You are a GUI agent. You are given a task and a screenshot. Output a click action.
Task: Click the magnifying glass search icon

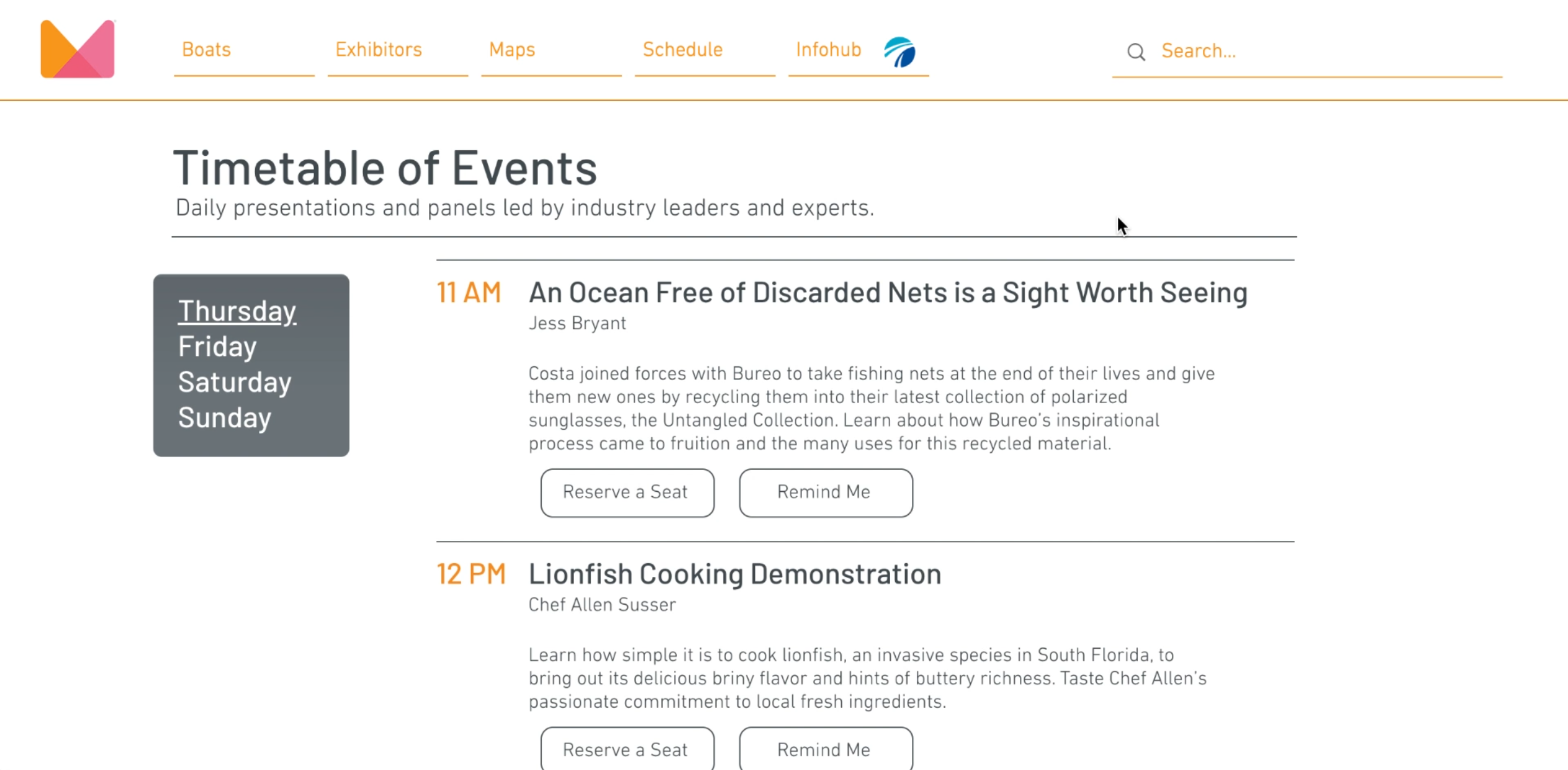pos(1136,52)
